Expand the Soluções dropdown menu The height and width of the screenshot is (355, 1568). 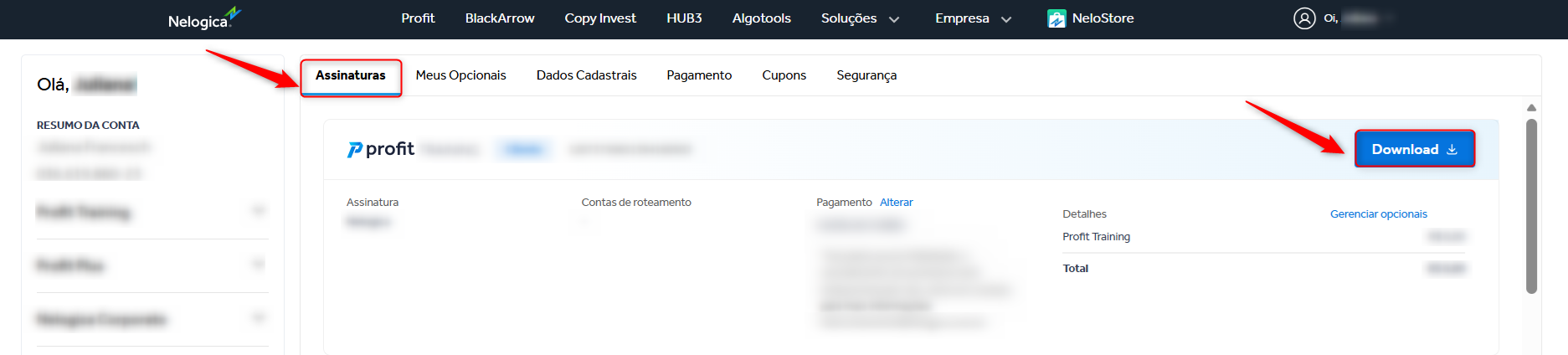pyautogui.click(x=860, y=18)
